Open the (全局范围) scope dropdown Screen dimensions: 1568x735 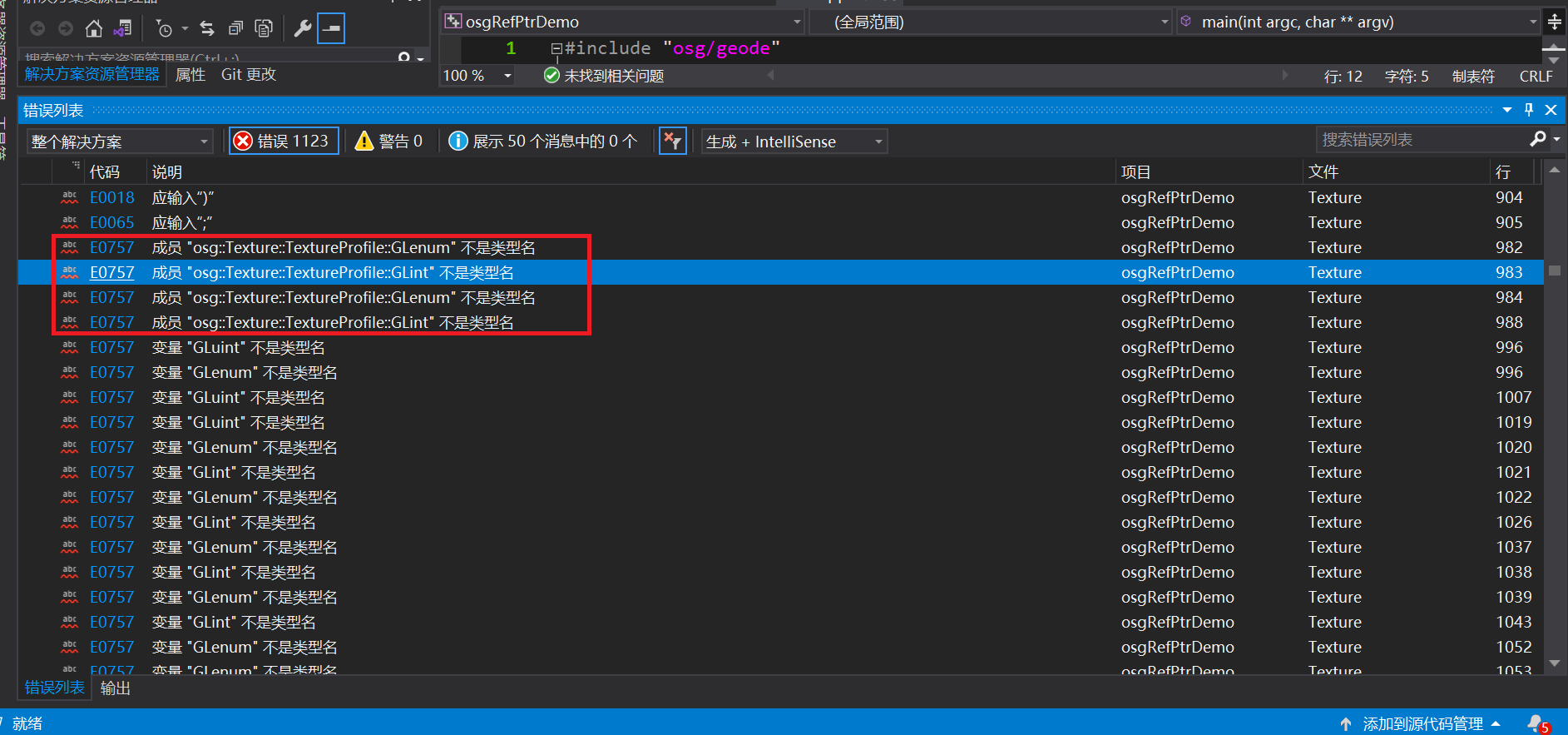point(991,22)
